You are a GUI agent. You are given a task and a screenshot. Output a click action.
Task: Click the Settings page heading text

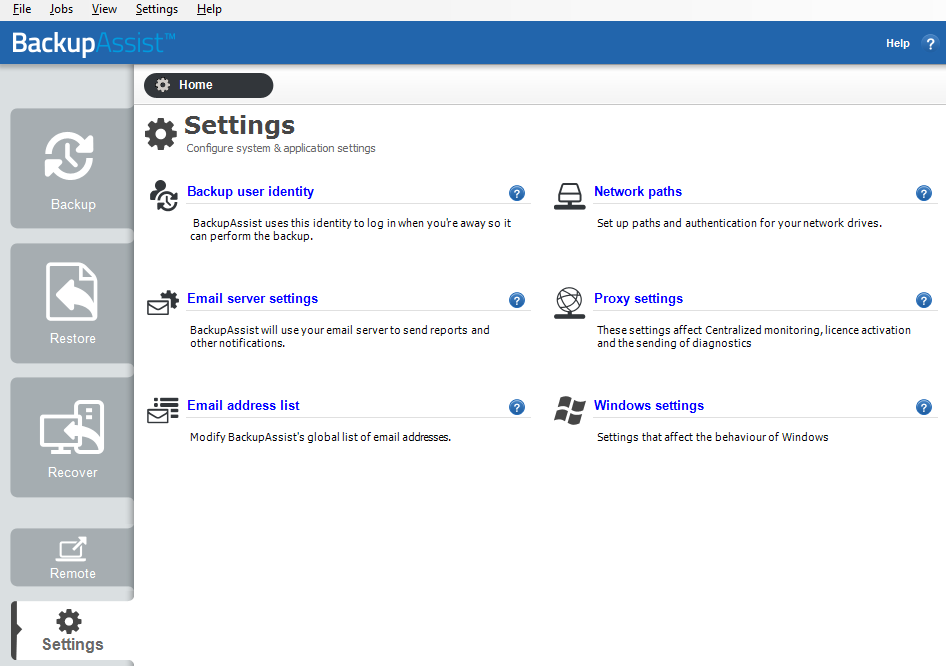coord(240,125)
